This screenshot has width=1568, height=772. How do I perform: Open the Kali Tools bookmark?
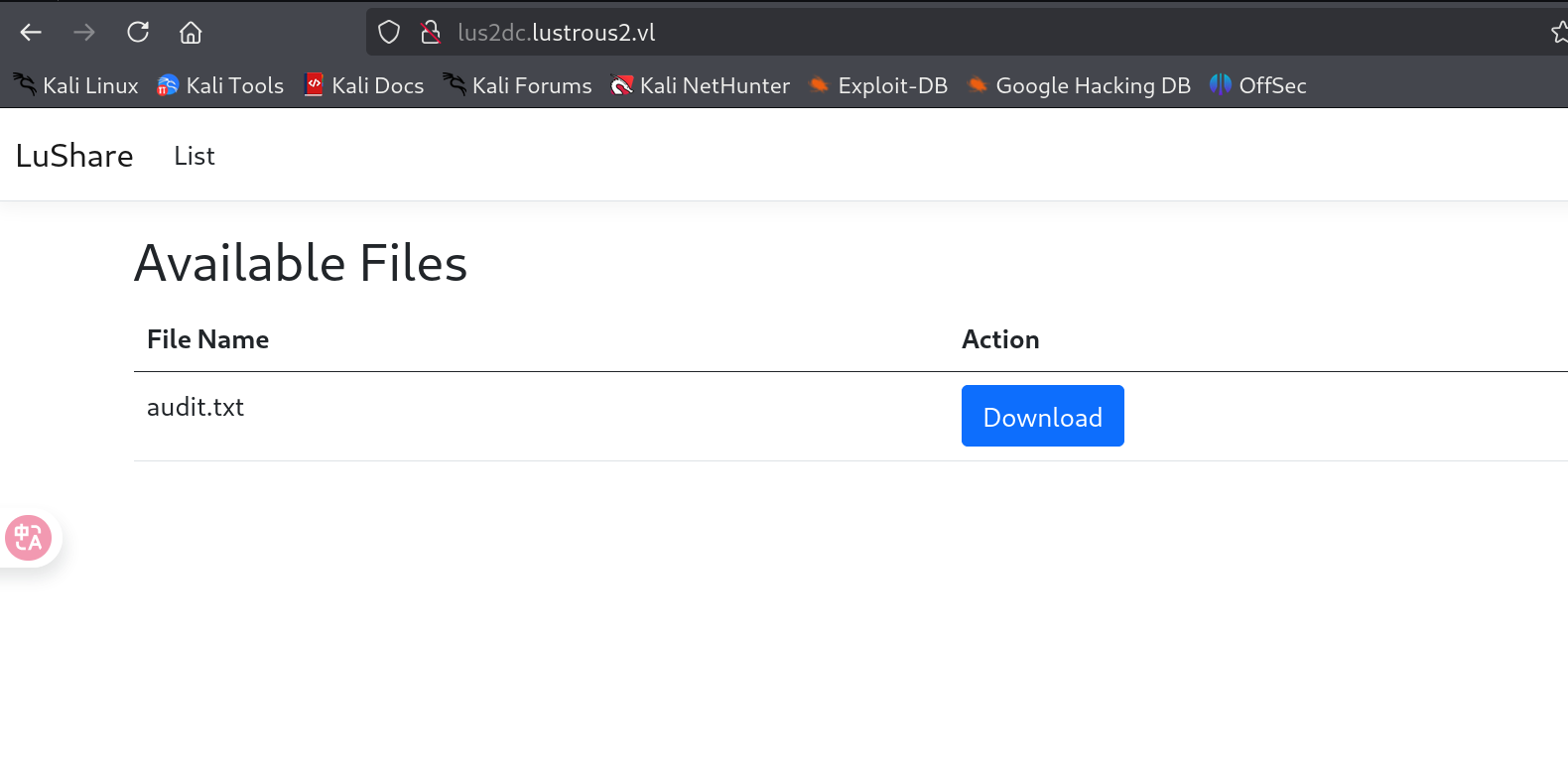tap(220, 85)
